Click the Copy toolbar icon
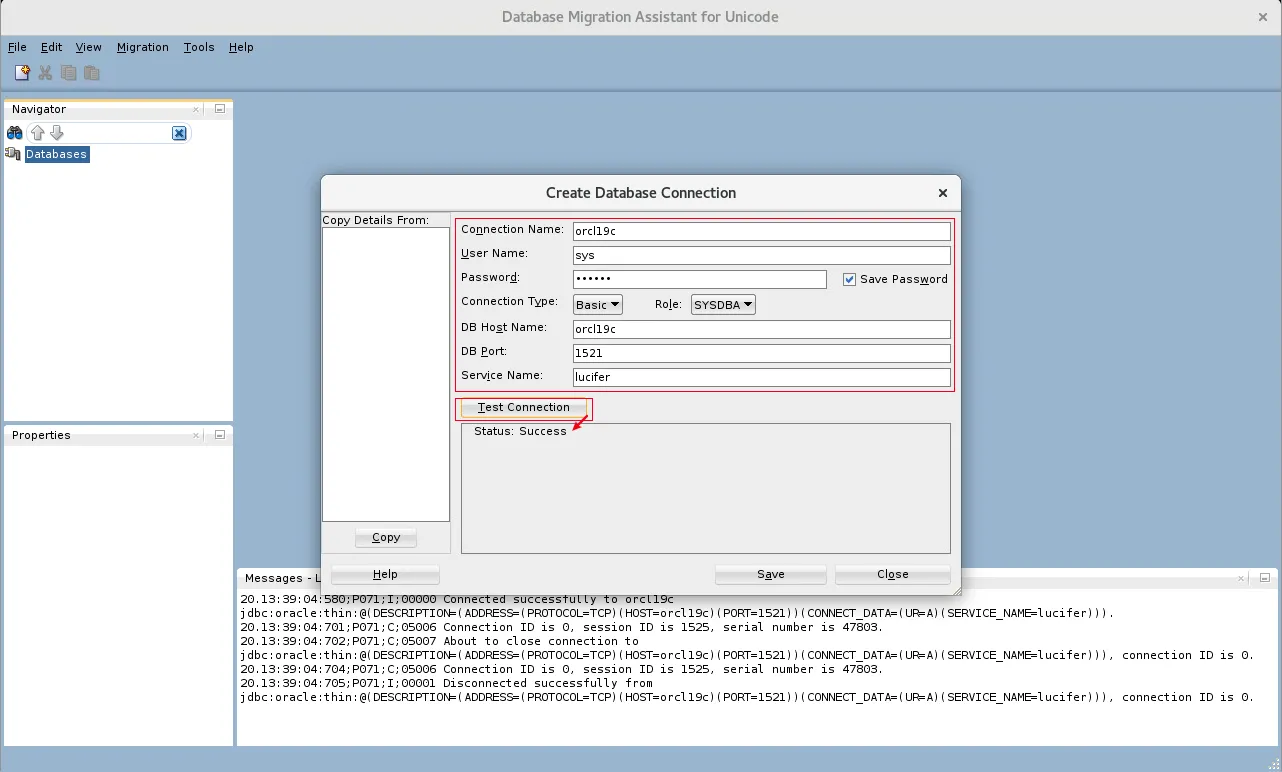The width and height of the screenshot is (1282, 772). pyautogui.click(x=68, y=73)
